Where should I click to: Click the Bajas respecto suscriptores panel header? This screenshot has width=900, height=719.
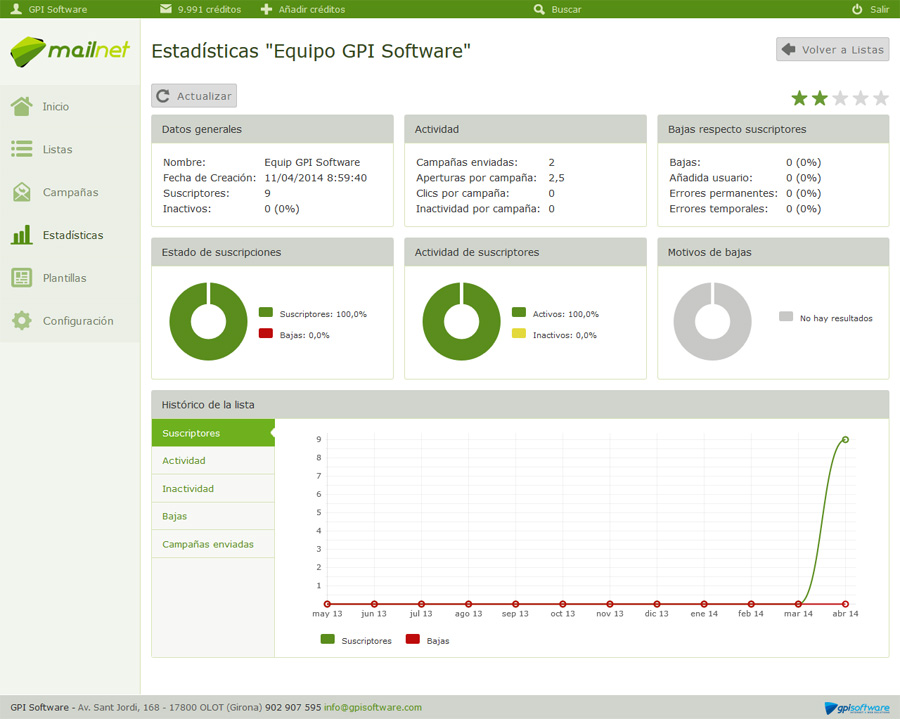click(x=773, y=129)
